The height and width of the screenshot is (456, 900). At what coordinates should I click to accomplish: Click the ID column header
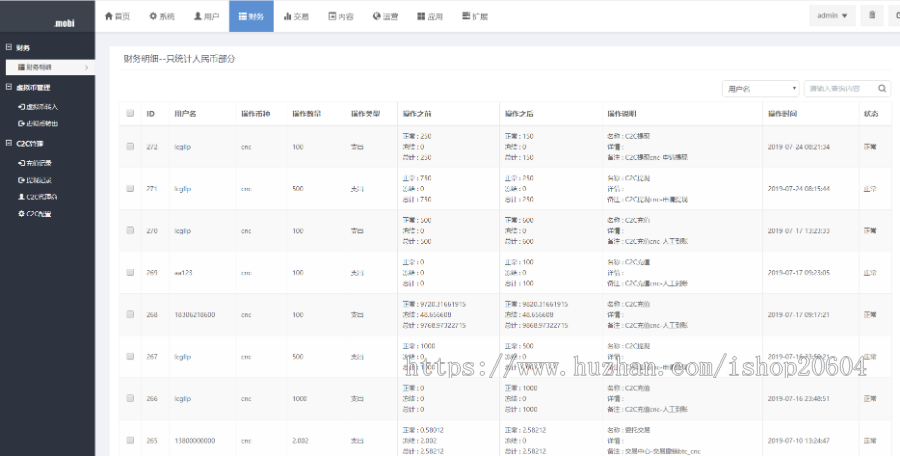click(150, 114)
